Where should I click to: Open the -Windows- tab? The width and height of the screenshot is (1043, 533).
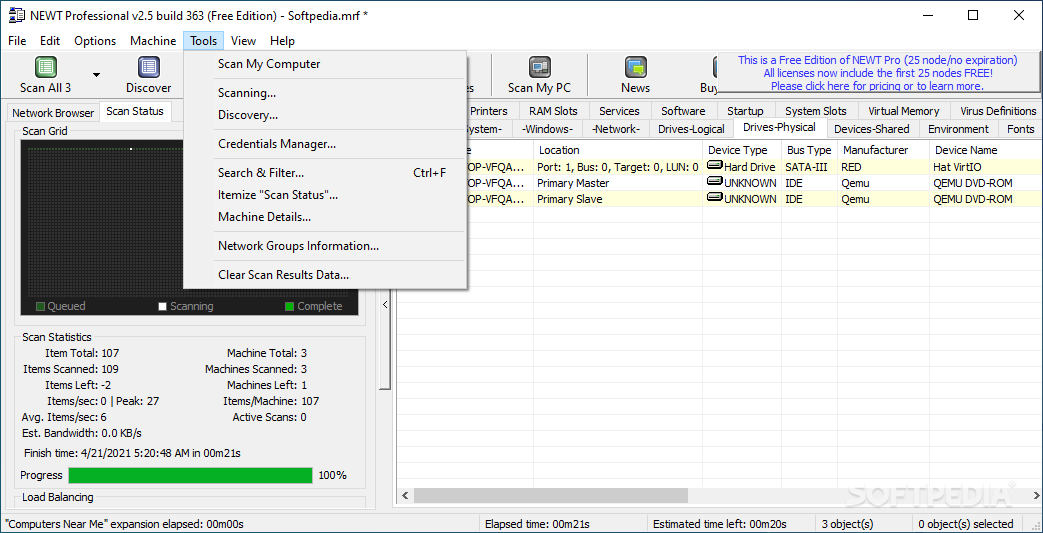[x=547, y=129]
